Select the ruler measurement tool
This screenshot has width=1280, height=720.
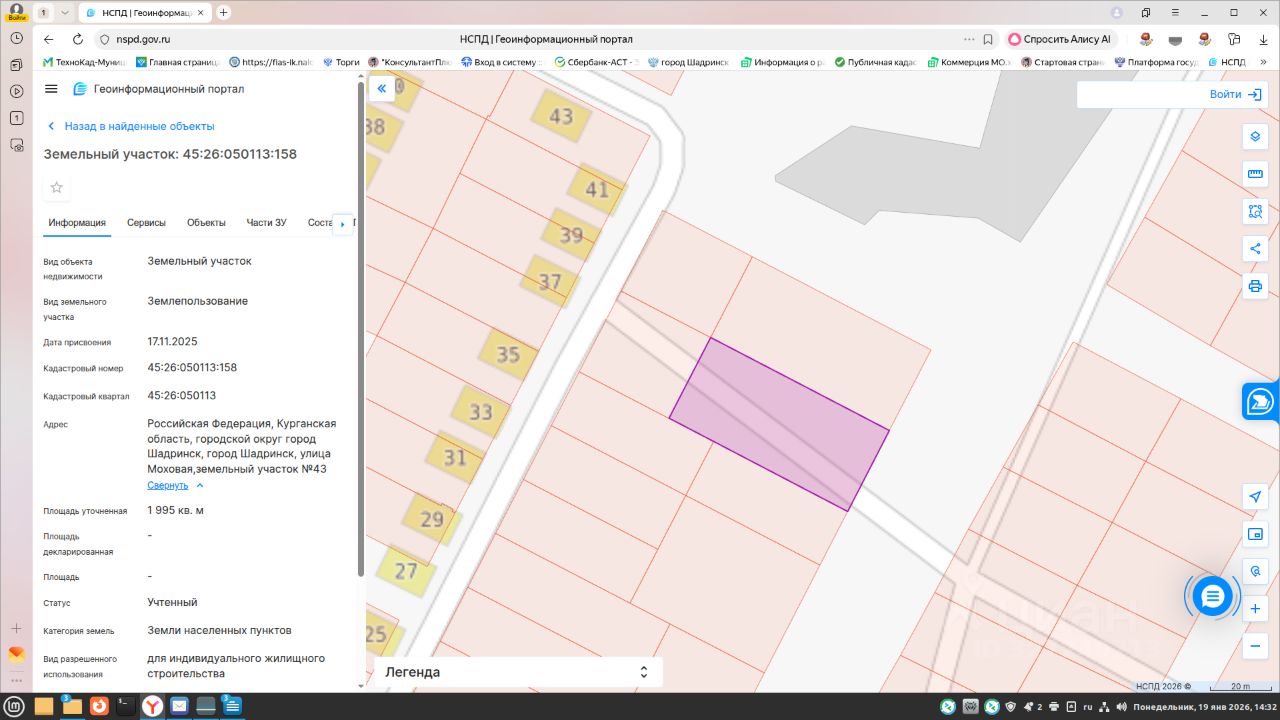click(1255, 174)
